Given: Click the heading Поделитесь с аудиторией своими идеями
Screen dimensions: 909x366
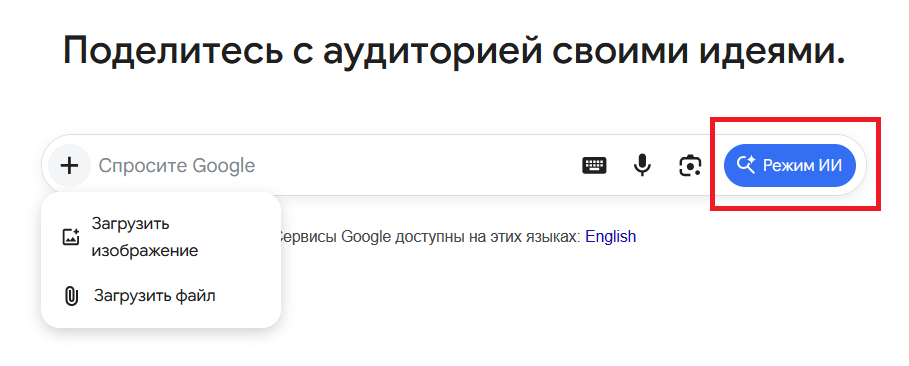Looking at the screenshot, I should coord(454,51).
